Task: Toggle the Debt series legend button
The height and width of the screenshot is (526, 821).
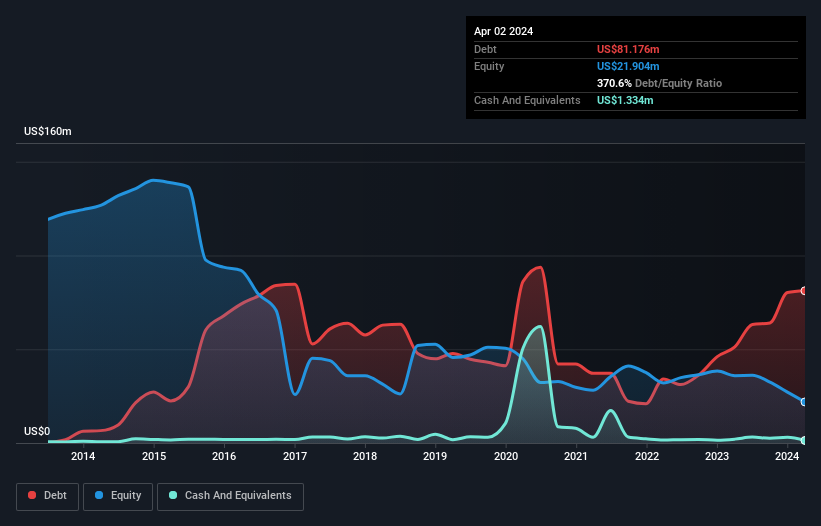Action: [x=48, y=496]
